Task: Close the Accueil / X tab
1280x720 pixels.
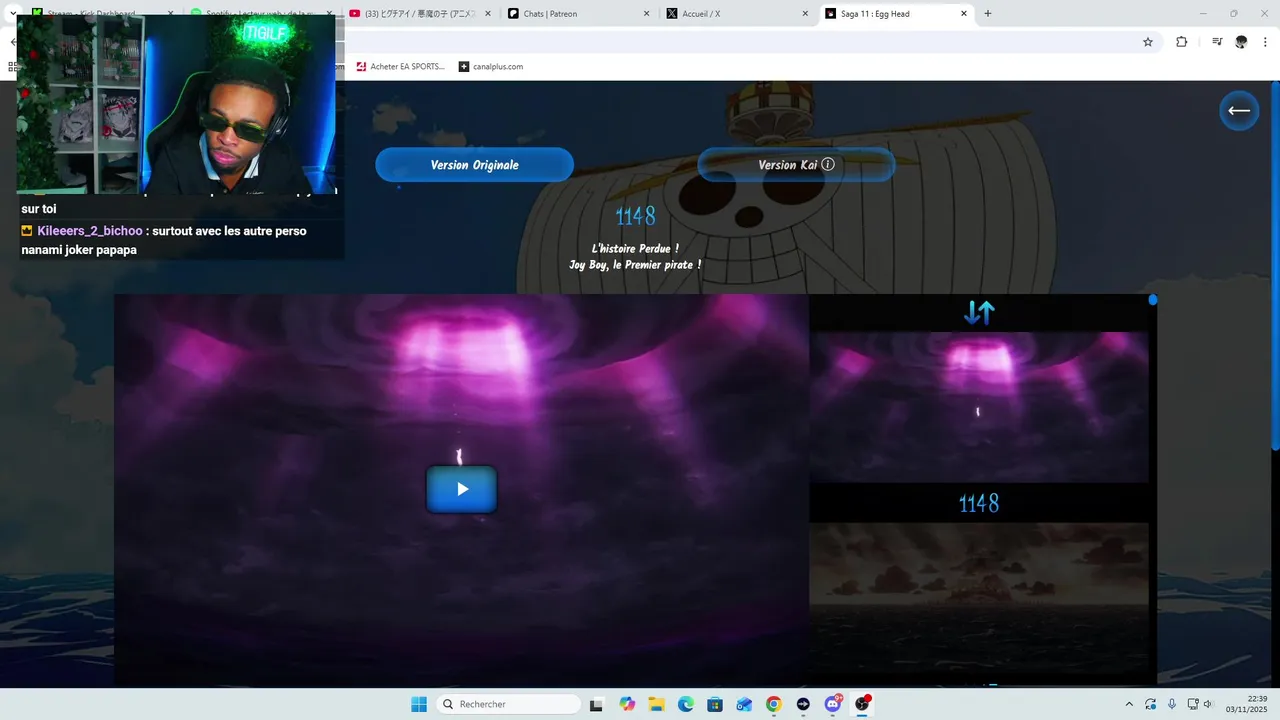Action: click(x=805, y=14)
